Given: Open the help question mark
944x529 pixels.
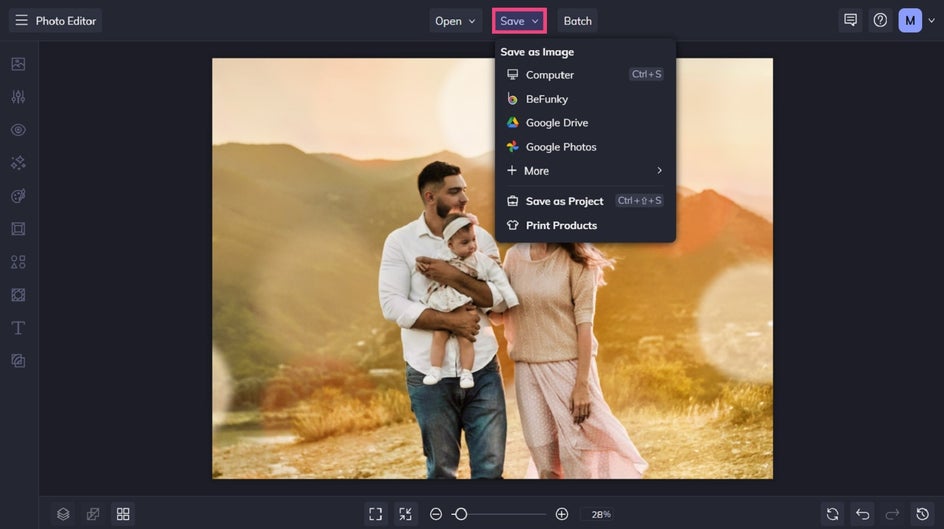Looking at the screenshot, I should pos(880,20).
